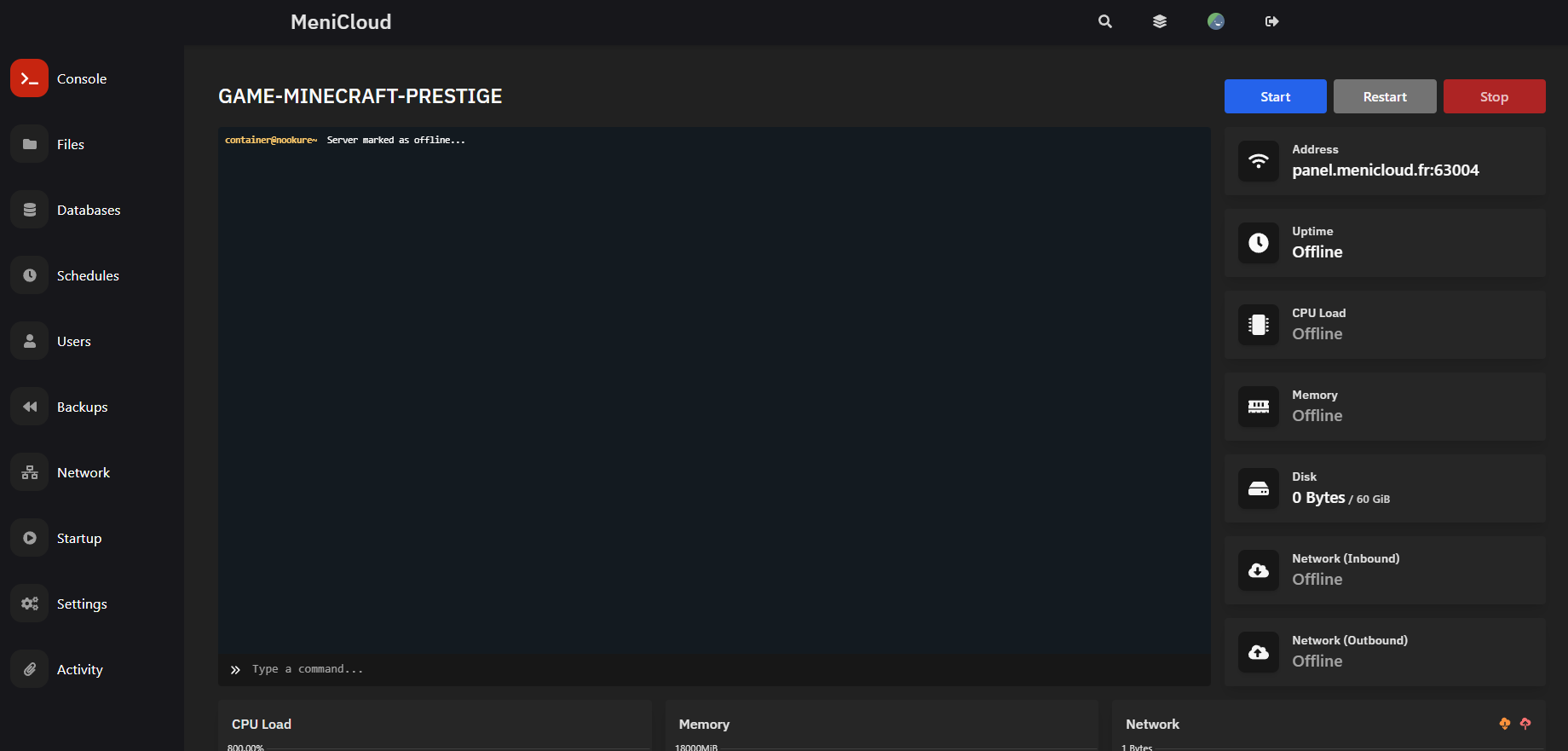Click the console output area

pos(714,391)
